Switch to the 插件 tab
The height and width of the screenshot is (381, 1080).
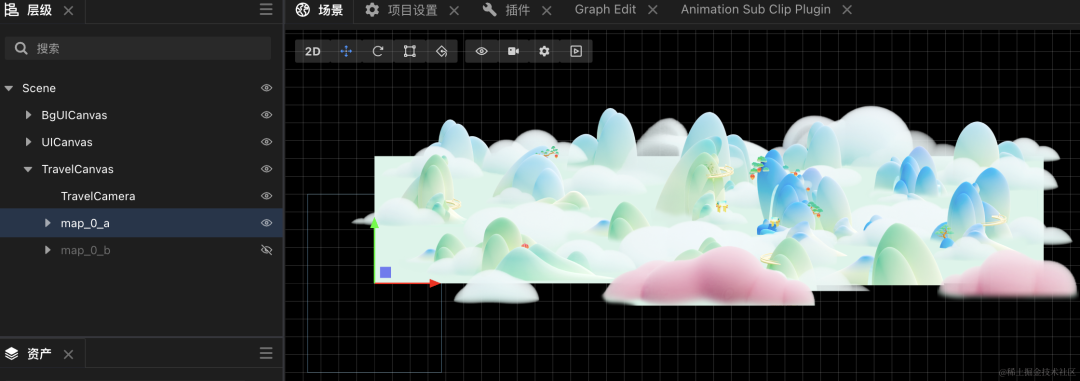[517, 10]
